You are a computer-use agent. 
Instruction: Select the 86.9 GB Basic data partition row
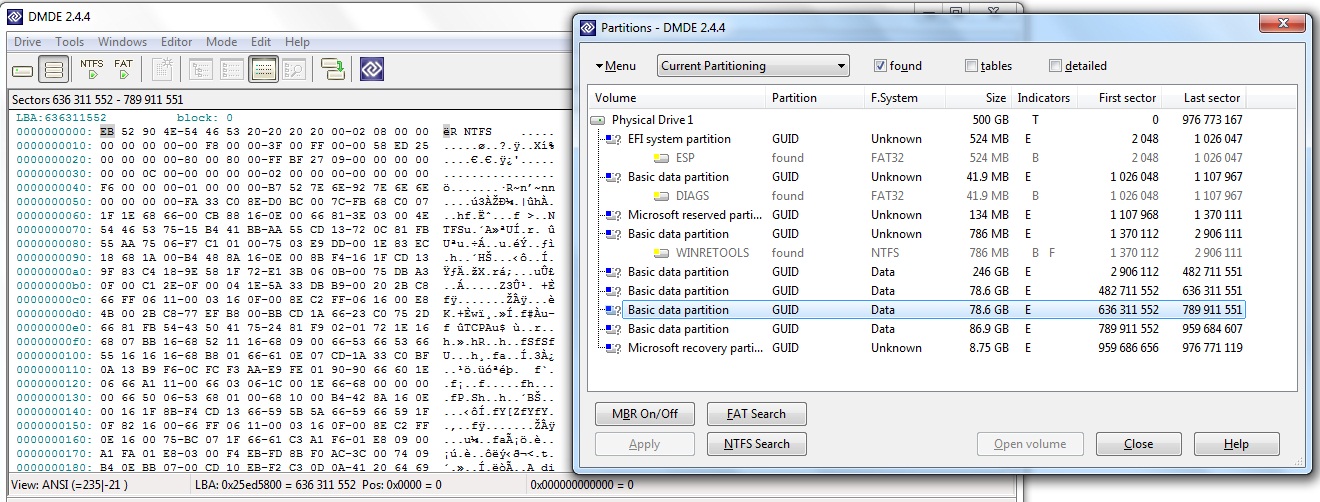[x=917, y=329]
